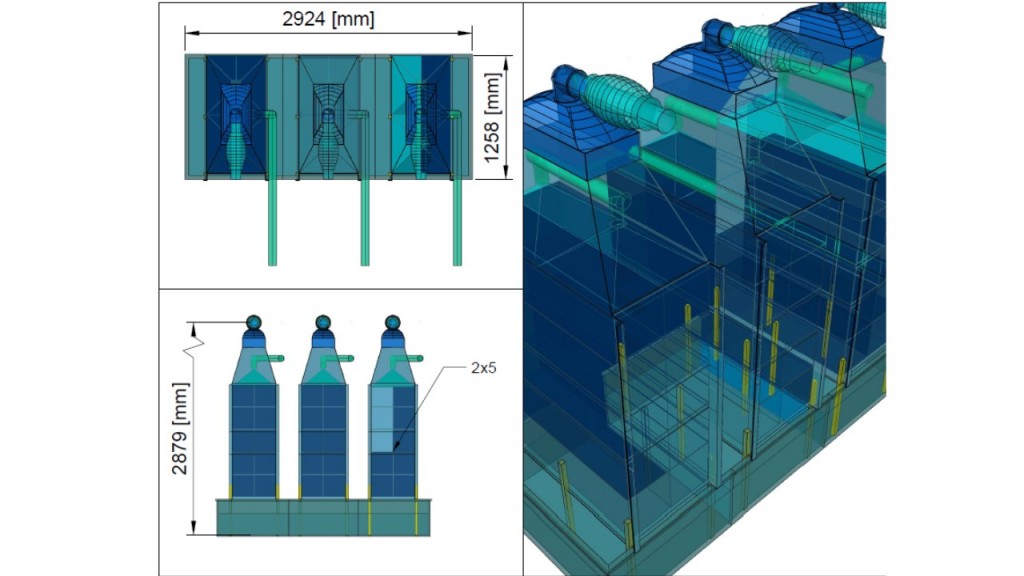Image resolution: width=1024 pixels, height=576 pixels.
Task: Select the base tank in front view
Action: pyautogui.click(x=323, y=516)
